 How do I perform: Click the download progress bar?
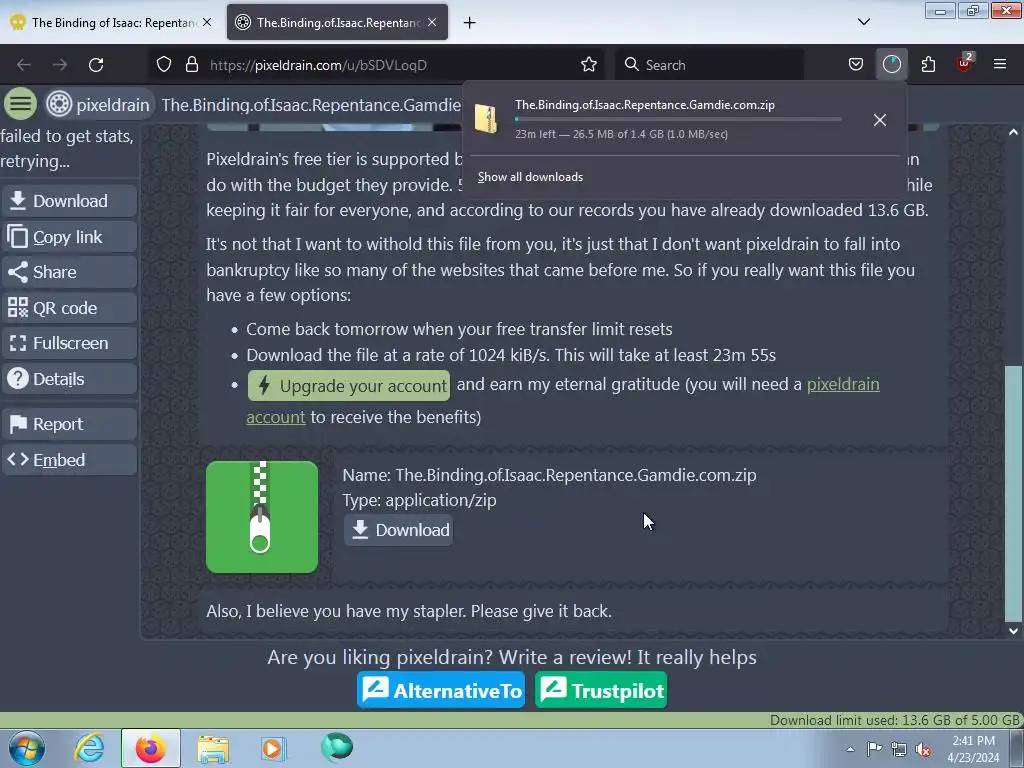[678, 119]
